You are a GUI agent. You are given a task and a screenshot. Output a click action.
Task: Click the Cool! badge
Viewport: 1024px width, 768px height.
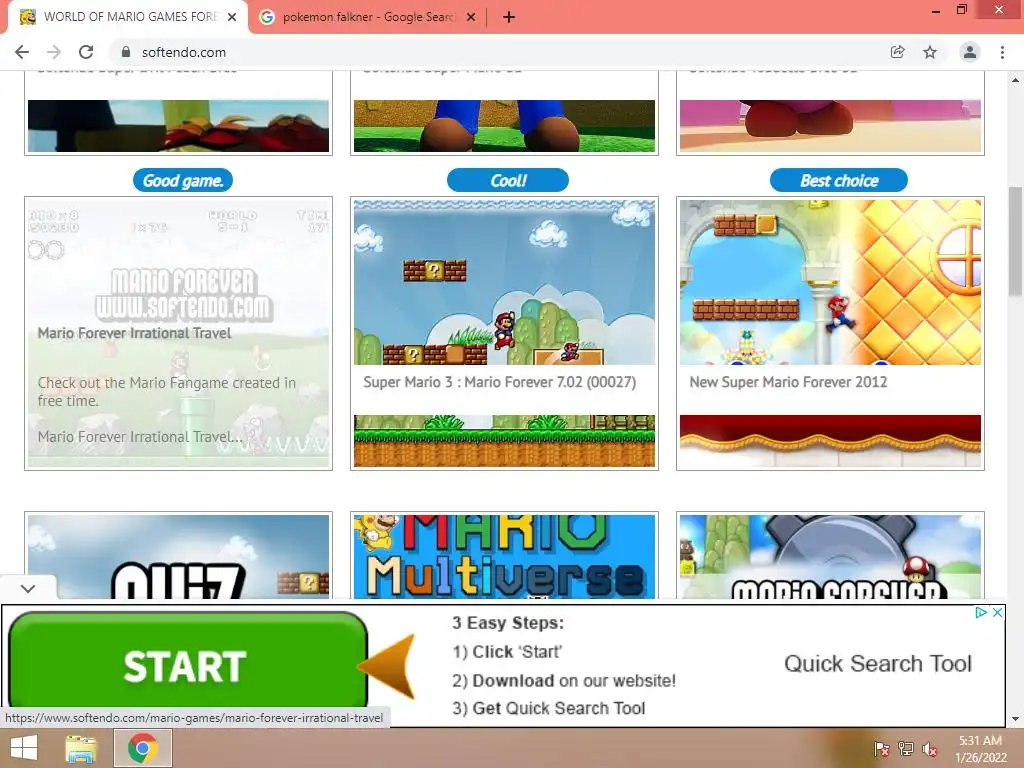pos(507,180)
